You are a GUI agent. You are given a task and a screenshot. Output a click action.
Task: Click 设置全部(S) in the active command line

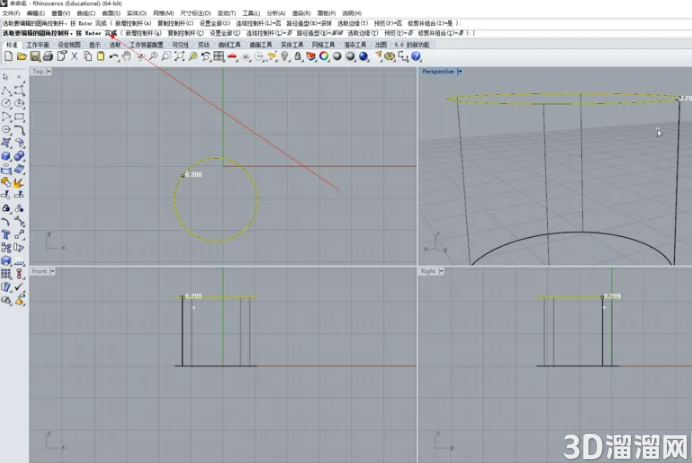(225, 33)
